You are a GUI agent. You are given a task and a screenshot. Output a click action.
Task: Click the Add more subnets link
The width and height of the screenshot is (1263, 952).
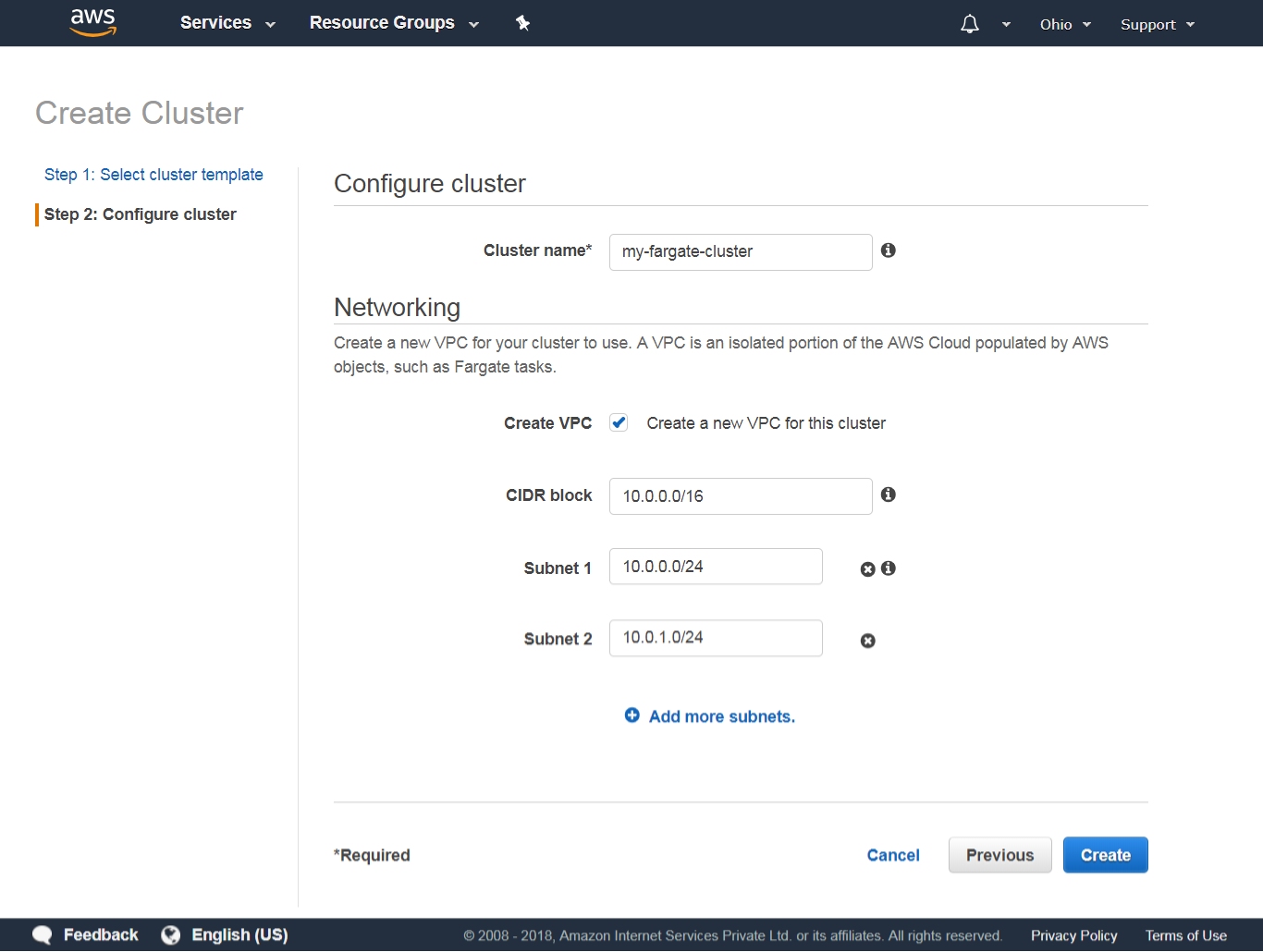722,716
